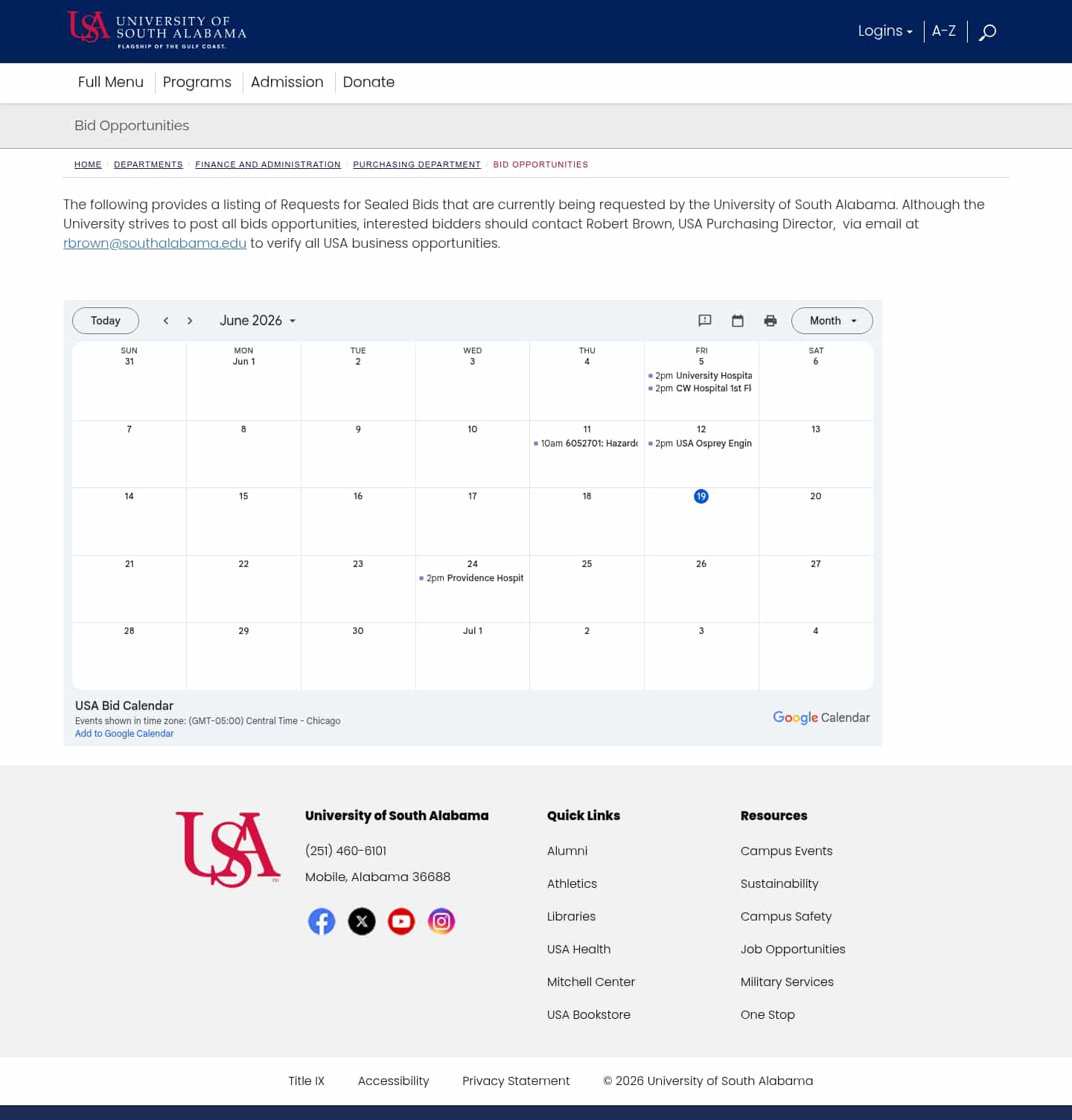Click the Departments breadcrumb

[x=148, y=164]
